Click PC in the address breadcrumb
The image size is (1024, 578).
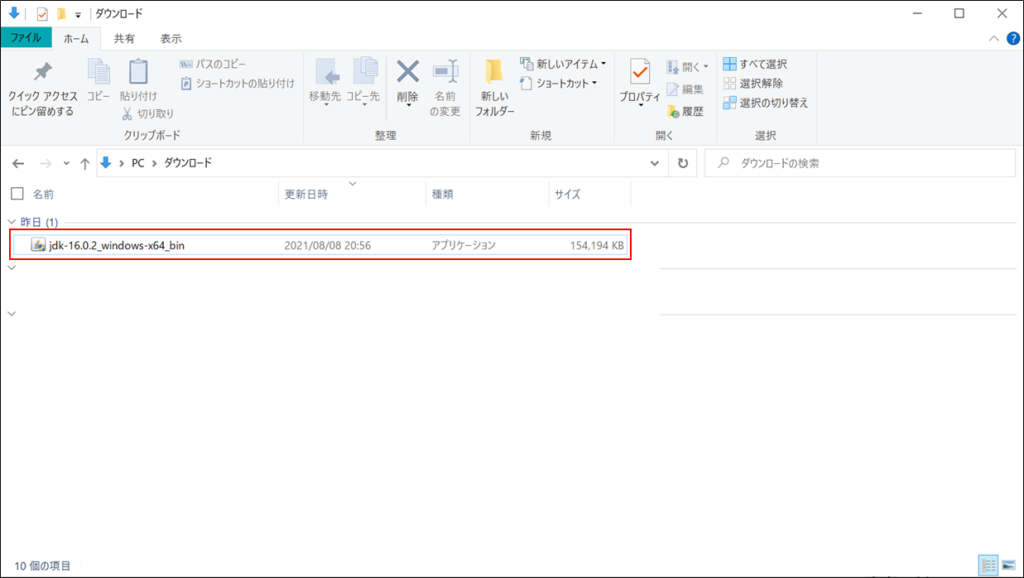[138, 163]
